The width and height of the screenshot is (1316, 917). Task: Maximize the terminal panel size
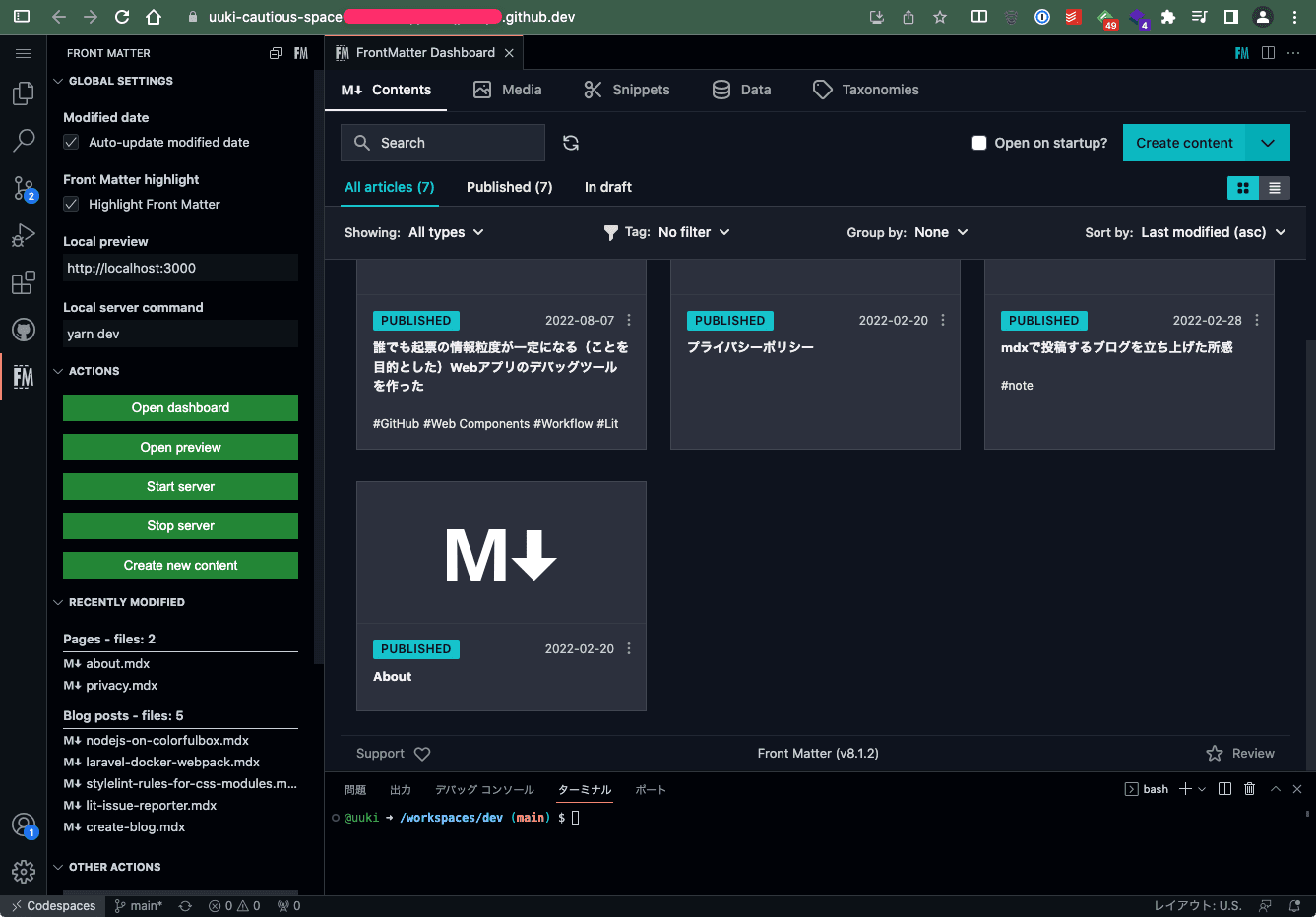(1276, 789)
